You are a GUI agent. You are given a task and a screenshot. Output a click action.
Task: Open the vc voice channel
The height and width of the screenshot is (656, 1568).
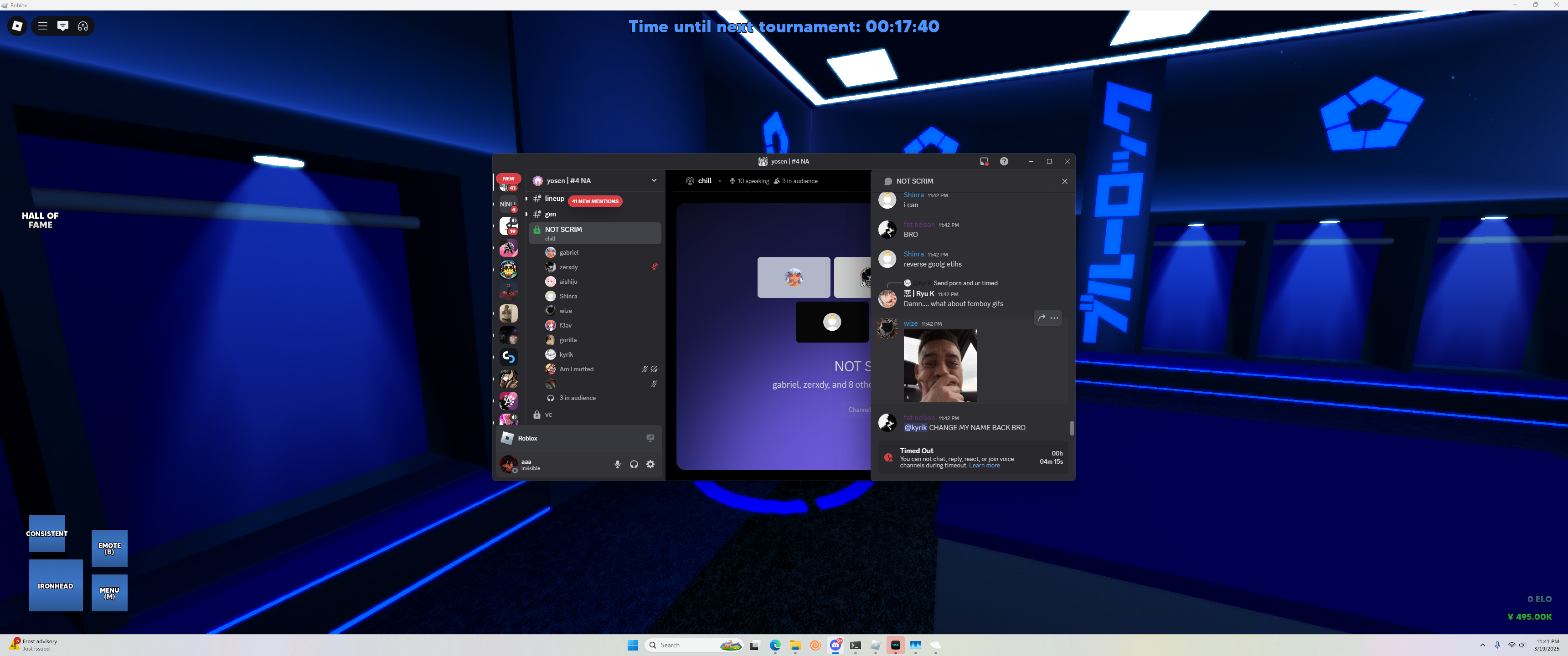tap(548, 415)
